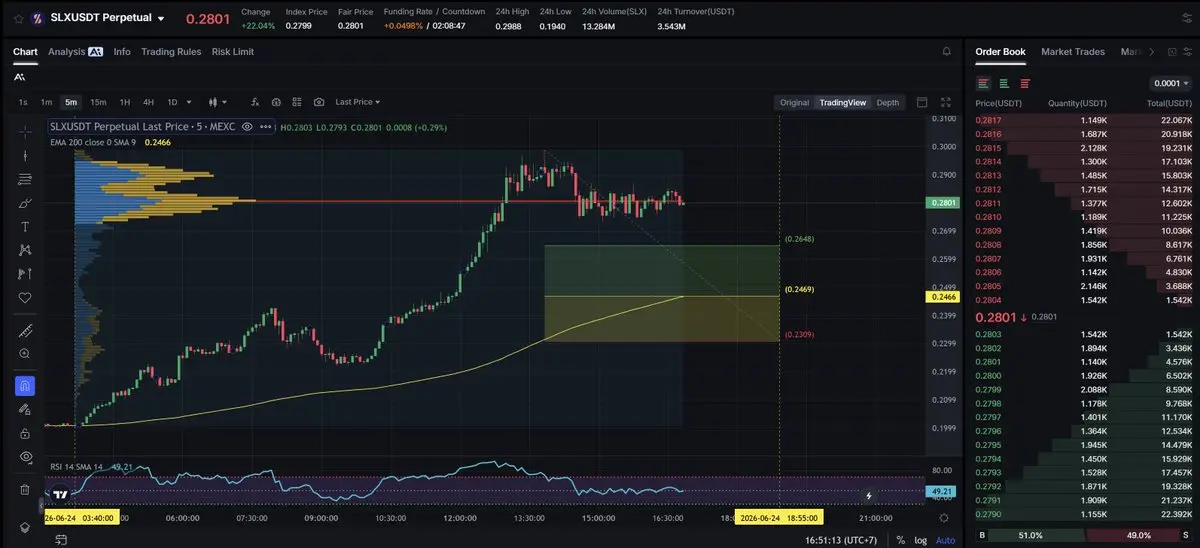Switch chart view to TradingView

point(845,102)
